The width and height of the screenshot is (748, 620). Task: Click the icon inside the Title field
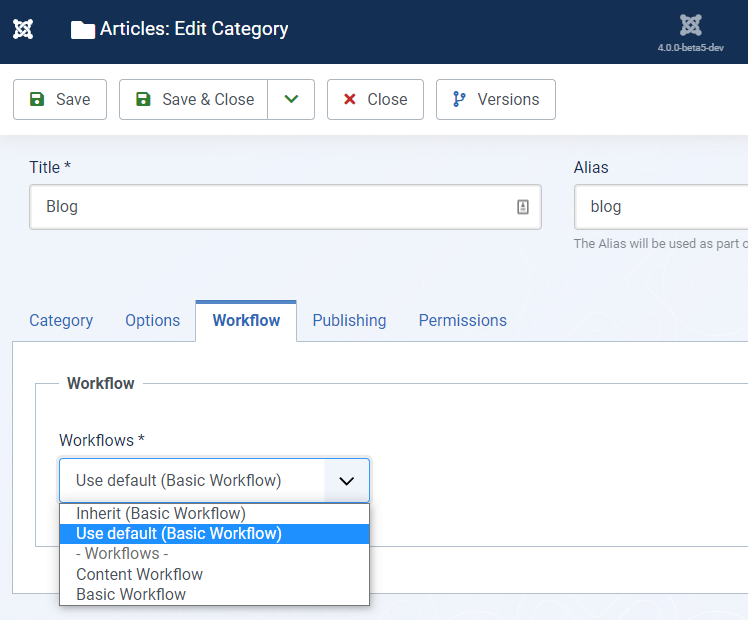coord(522,207)
